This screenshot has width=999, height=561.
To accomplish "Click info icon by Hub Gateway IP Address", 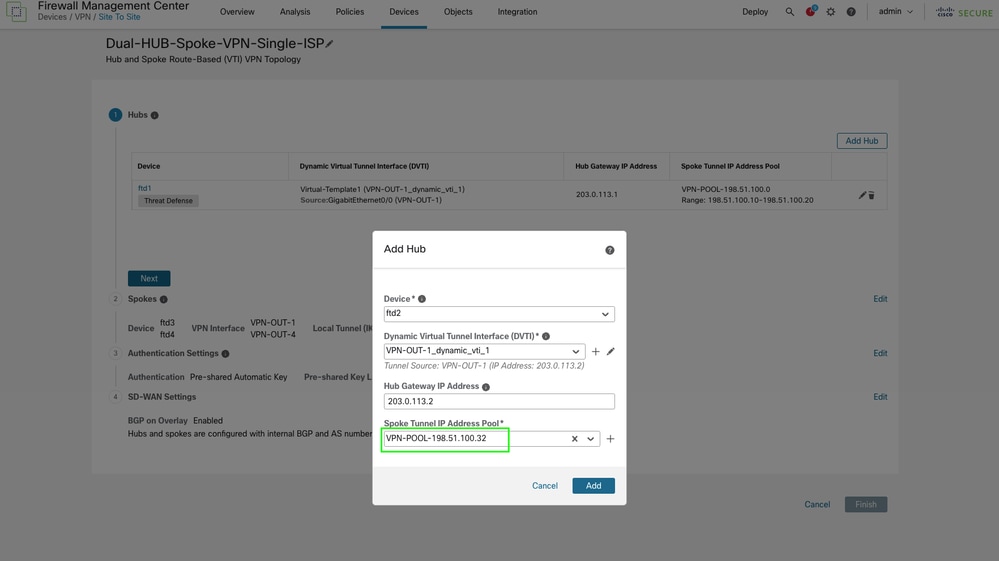I will [x=486, y=387].
